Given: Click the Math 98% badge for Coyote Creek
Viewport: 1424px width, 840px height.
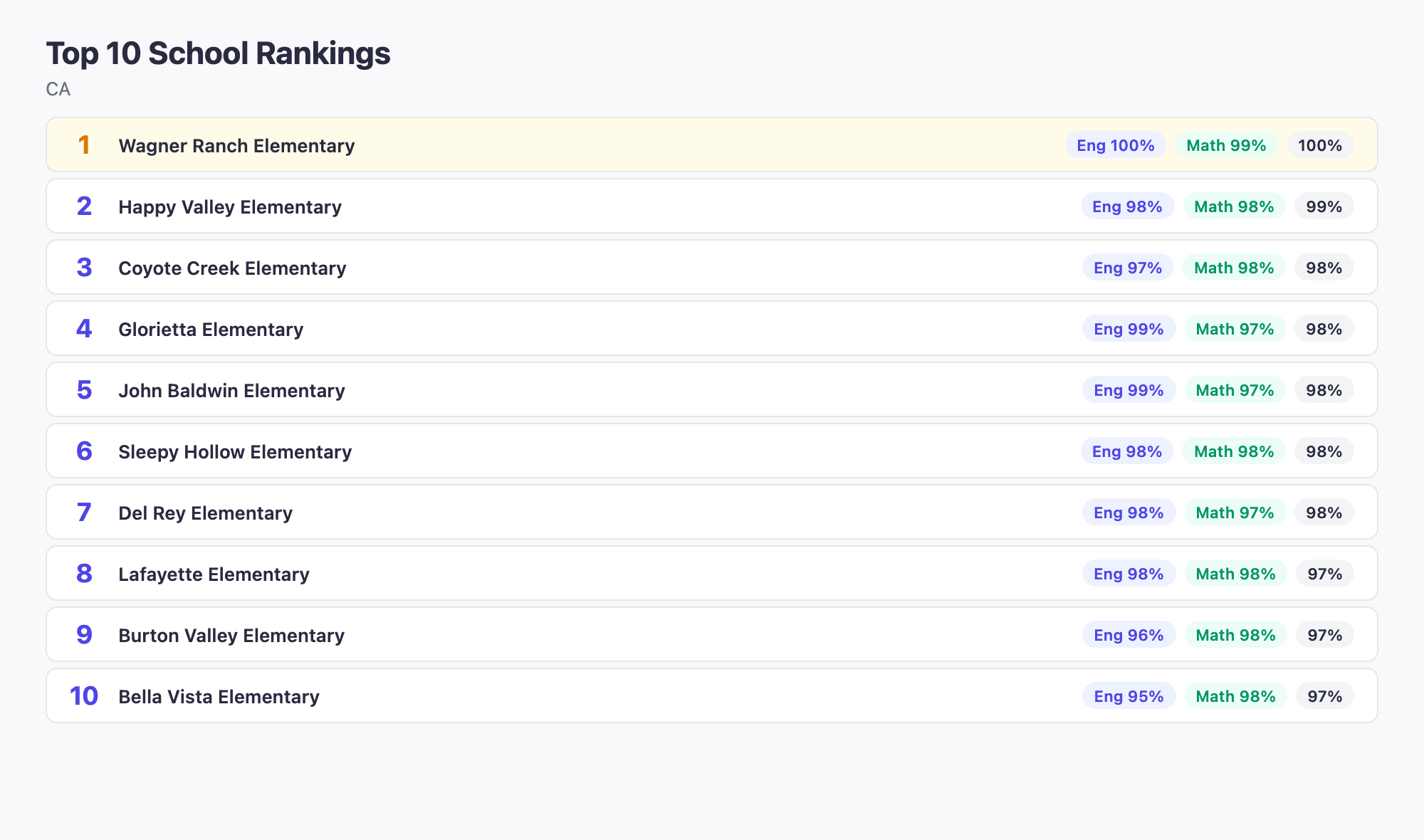Looking at the screenshot, I should tap(1233, 268).
